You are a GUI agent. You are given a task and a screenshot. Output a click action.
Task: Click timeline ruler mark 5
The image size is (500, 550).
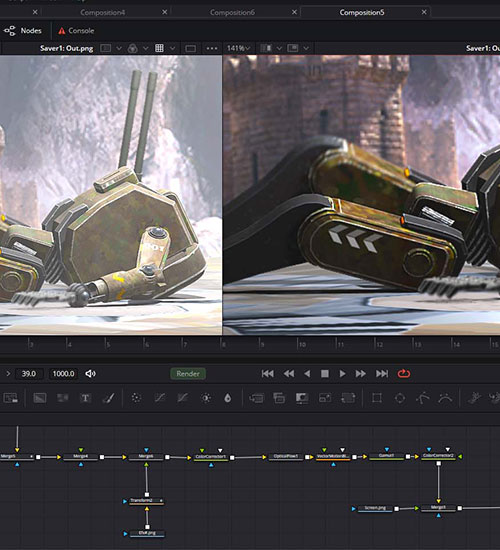click(108, 345)
